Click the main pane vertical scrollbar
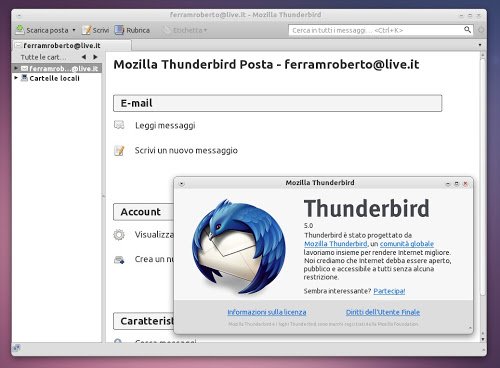 (x=482, y=177)
